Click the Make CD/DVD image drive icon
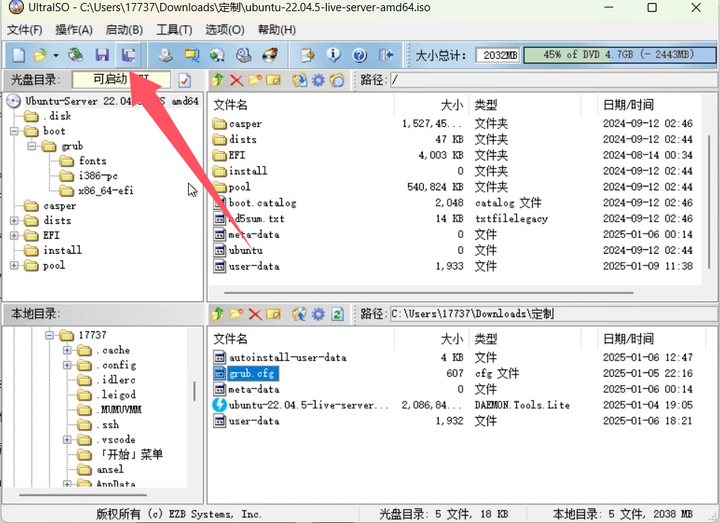This screenshot has width=720, height=523. tap(166, 55)
